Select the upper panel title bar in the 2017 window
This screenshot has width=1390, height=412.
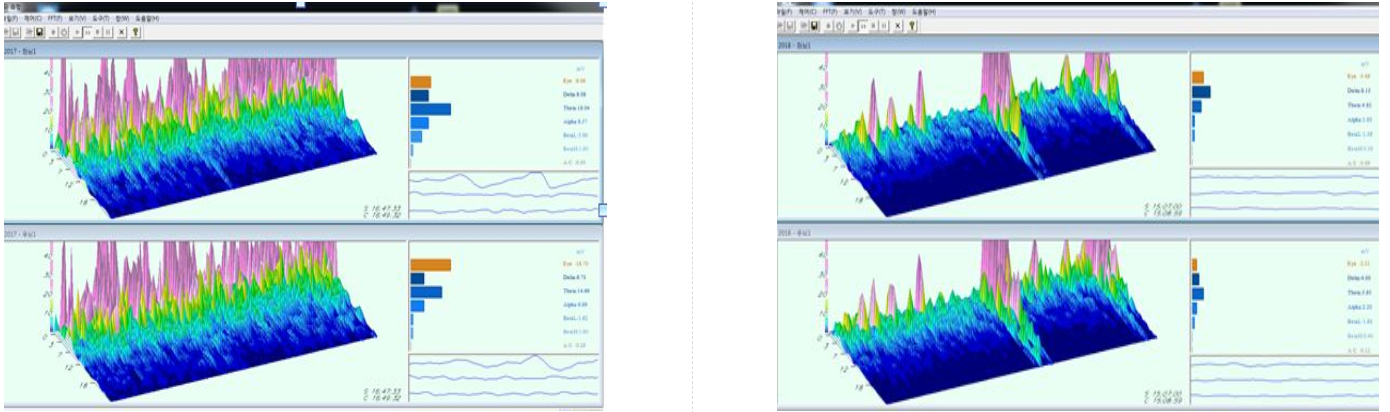pos(302,49)
